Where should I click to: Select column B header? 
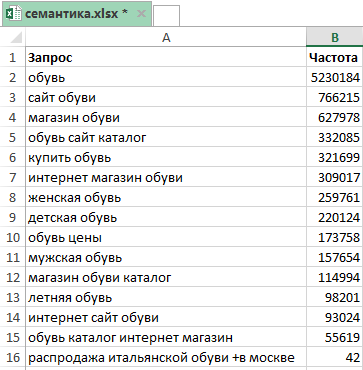click(335, 37)
